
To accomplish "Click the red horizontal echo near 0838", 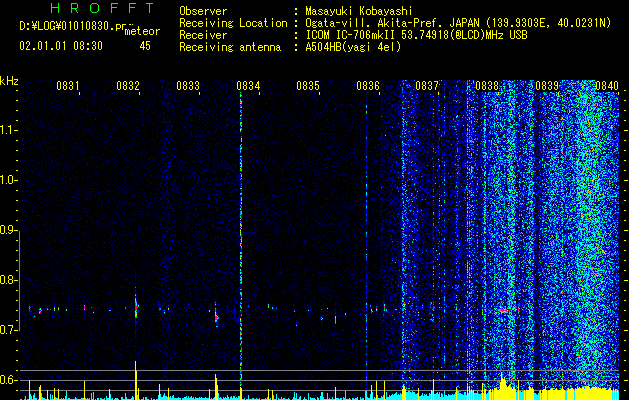I will [504, 310].
